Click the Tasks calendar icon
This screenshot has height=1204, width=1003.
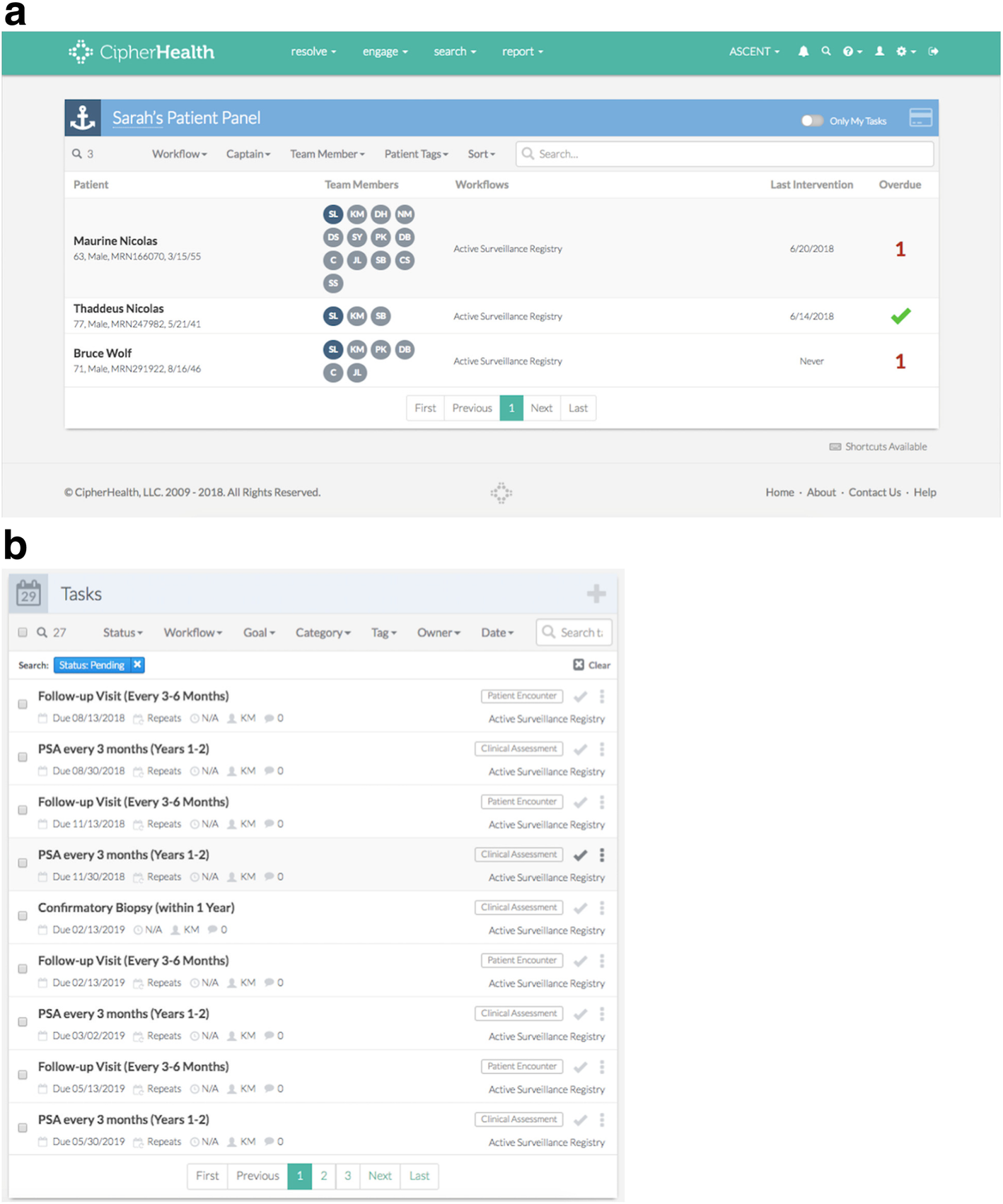pos(28,594)
